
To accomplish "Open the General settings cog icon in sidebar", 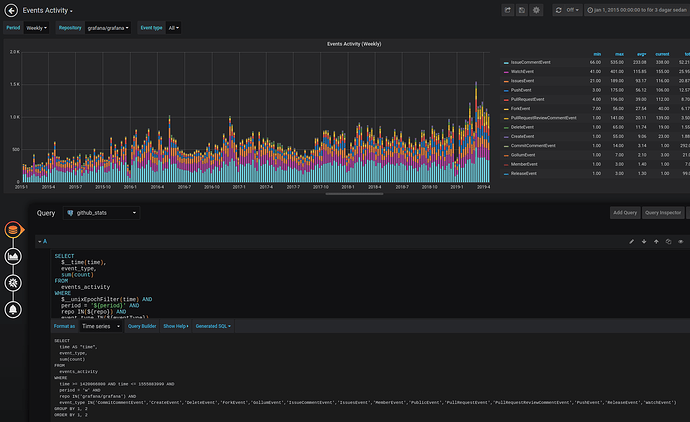I will [14, 284].
